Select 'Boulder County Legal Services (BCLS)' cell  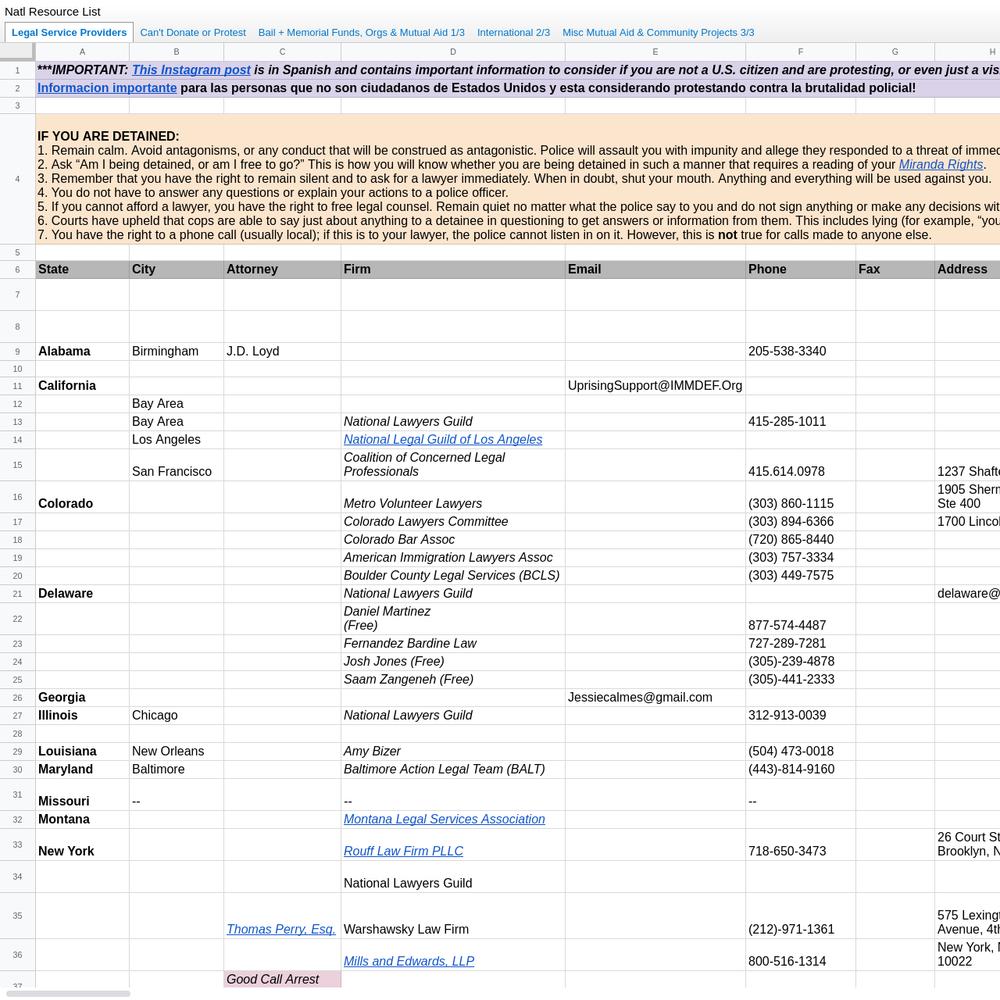pos(453,575)
